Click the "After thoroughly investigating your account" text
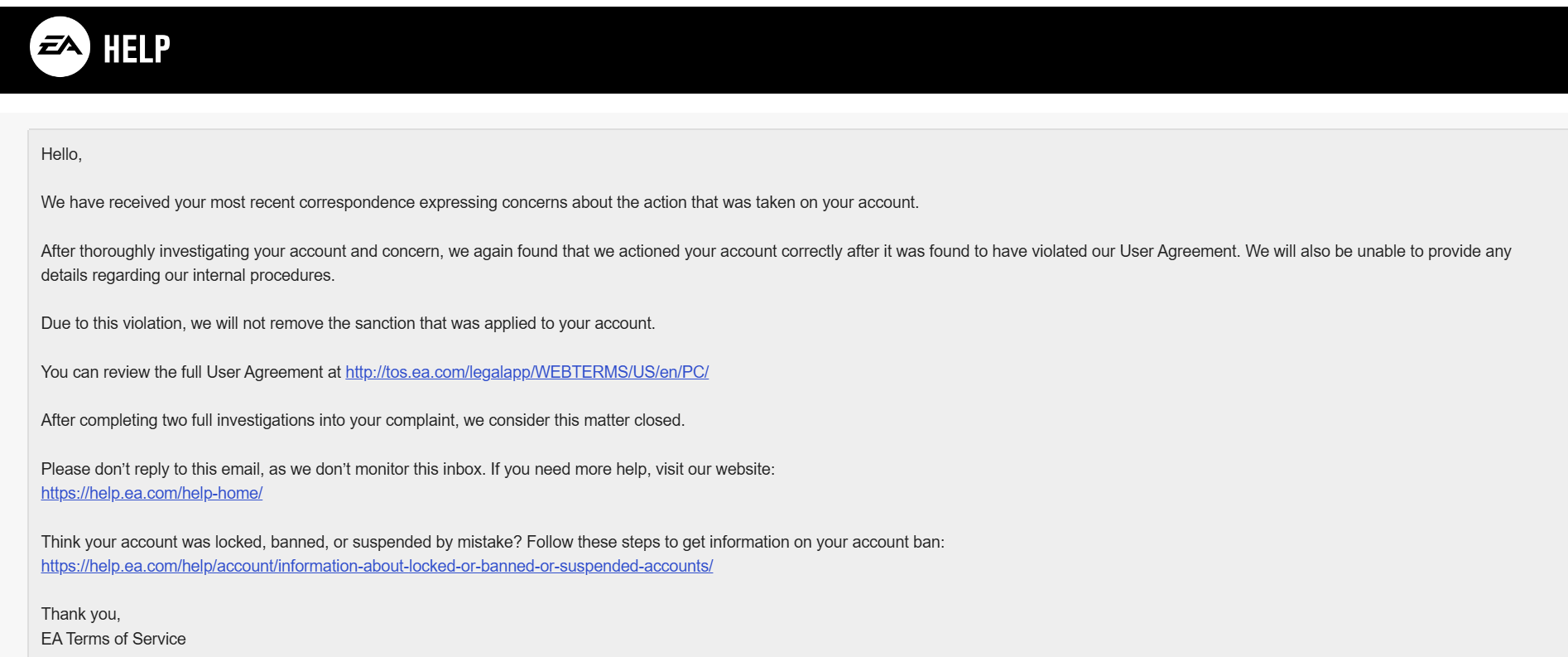 click(x=240, y=251)
